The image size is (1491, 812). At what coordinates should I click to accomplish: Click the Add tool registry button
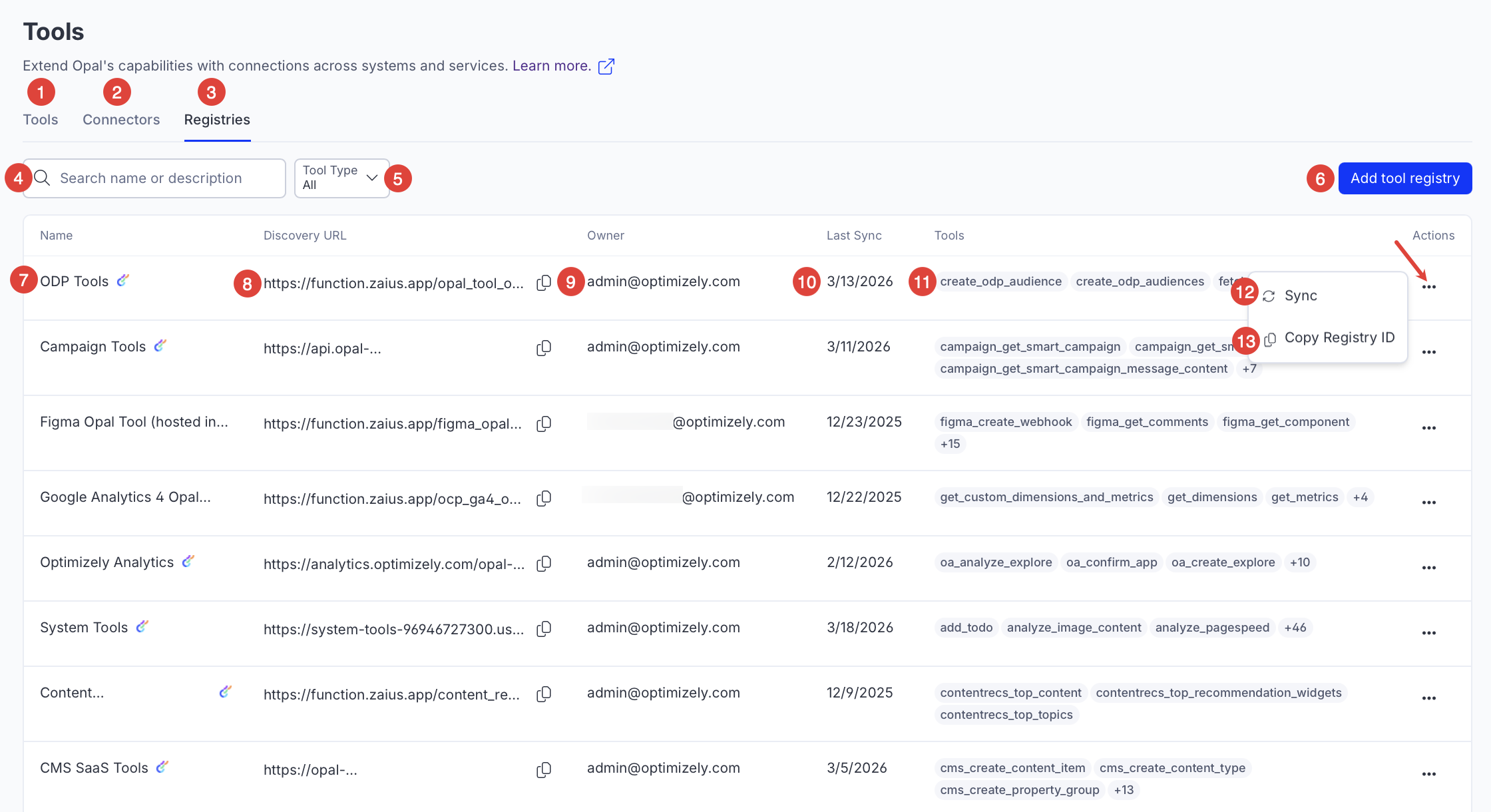(1404, 178)
